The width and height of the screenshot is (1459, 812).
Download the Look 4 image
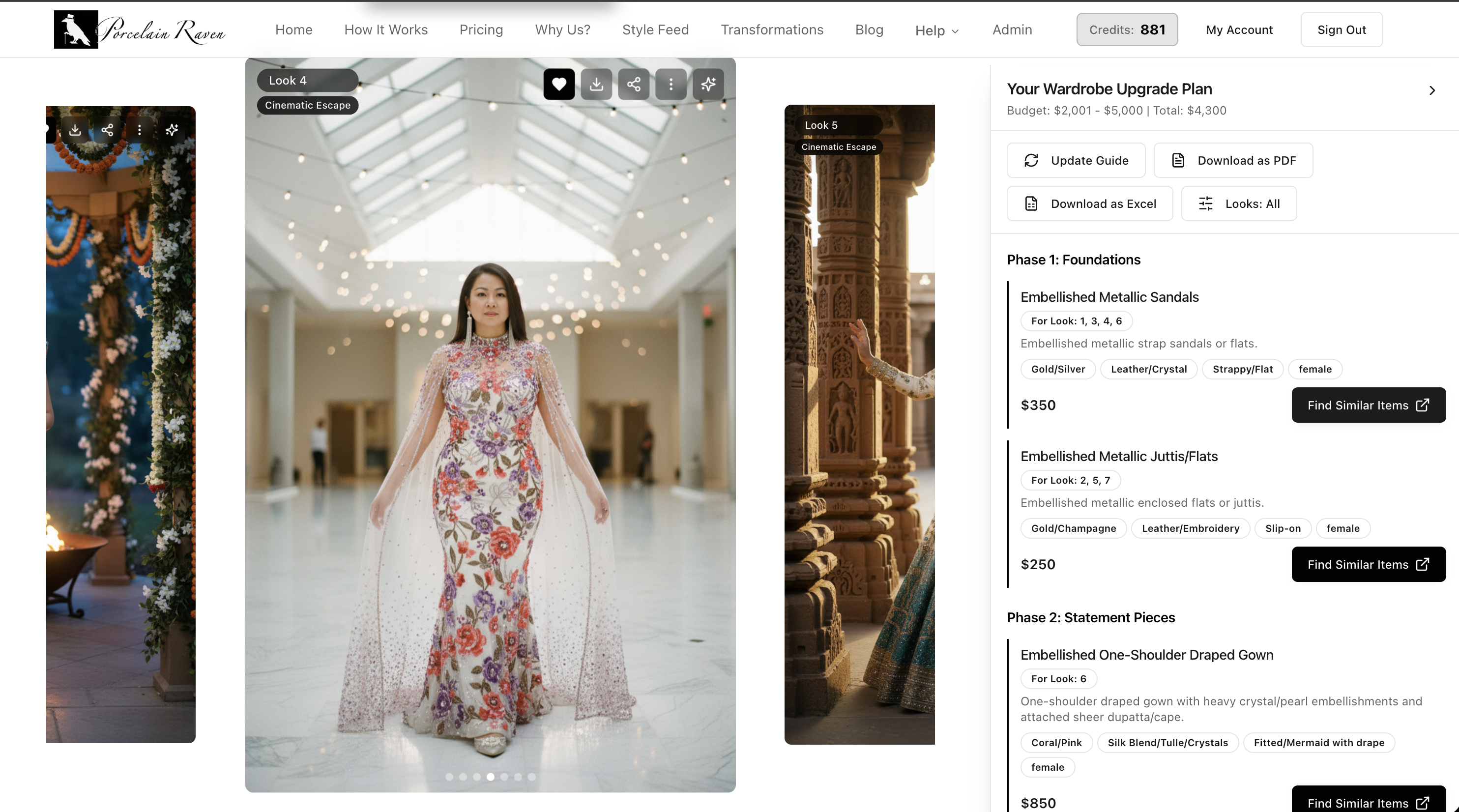click(x=596, y=85)
